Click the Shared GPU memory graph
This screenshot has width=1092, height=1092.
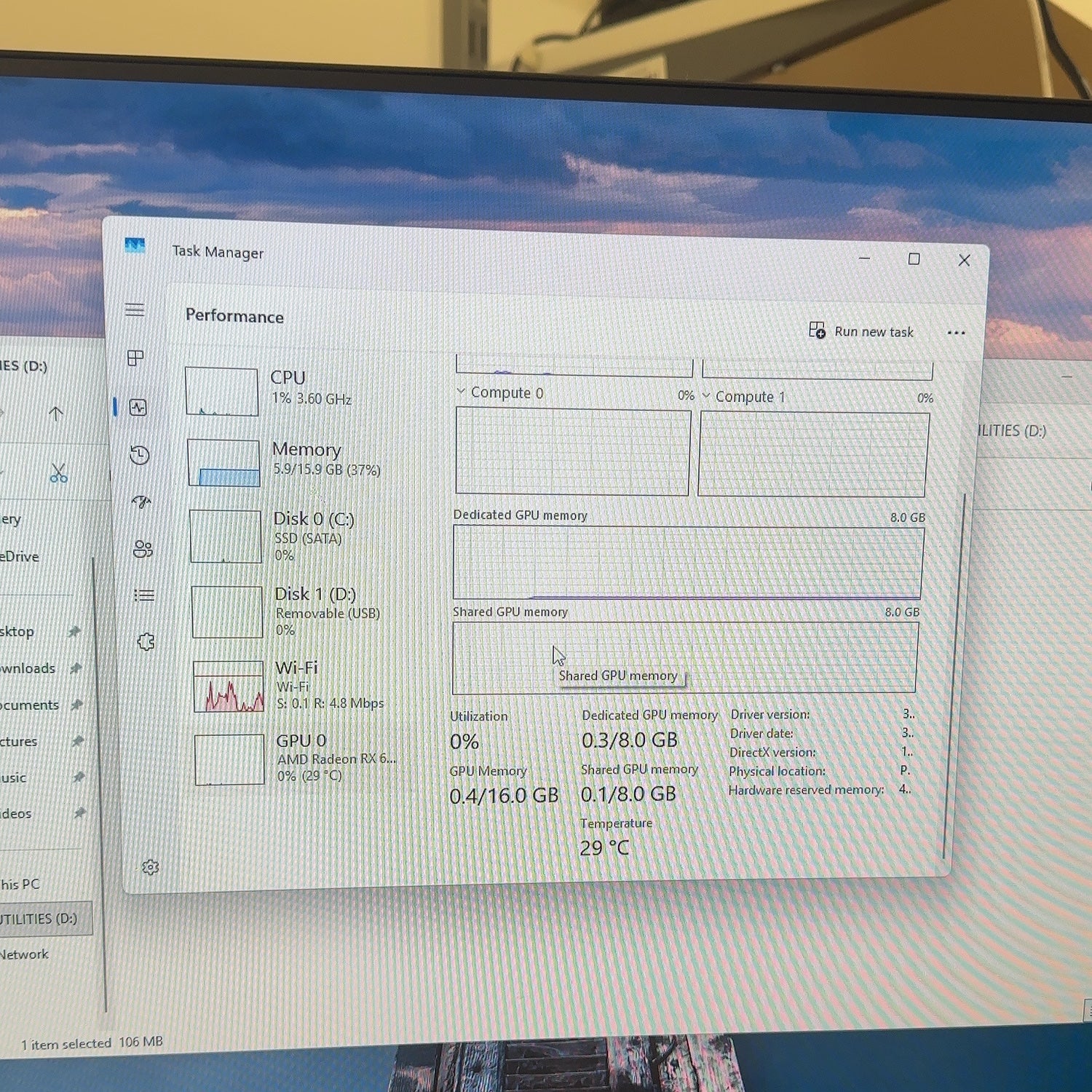pyautogui.click(x=685, y=657)
